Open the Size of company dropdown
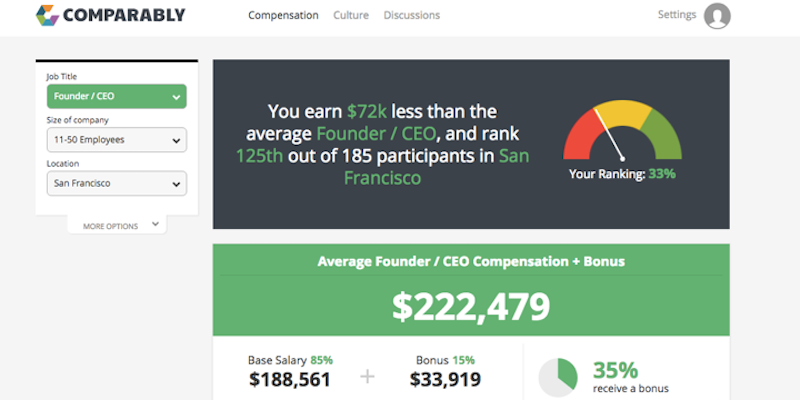The height and width of the screenshot is (400, 800). pos(116,140)
